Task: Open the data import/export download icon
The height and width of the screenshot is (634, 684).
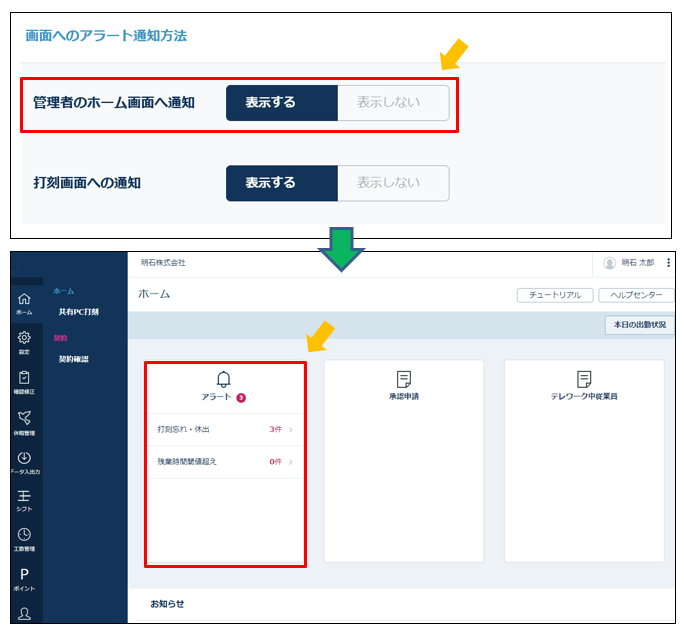Action: click(x=24, y=458)
